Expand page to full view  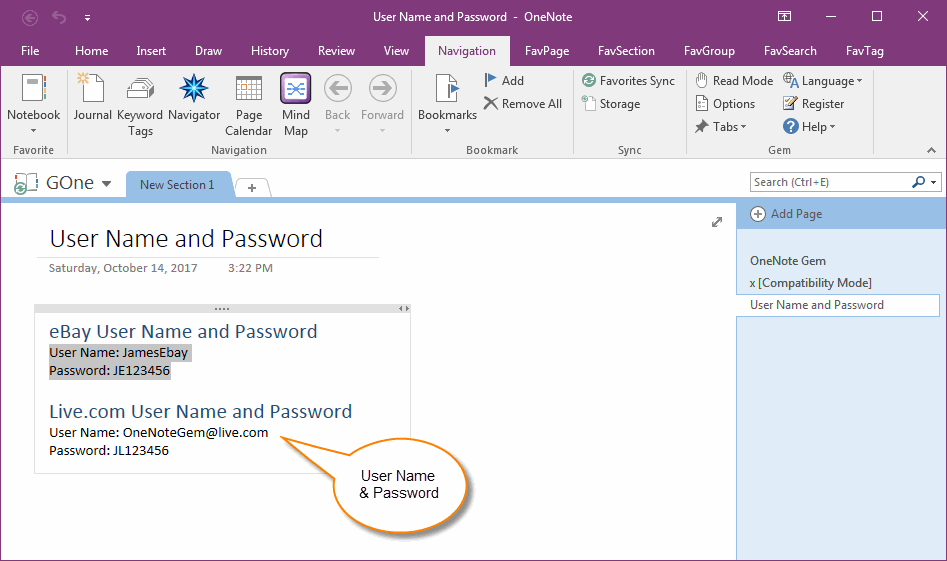(x=716, y=222)
